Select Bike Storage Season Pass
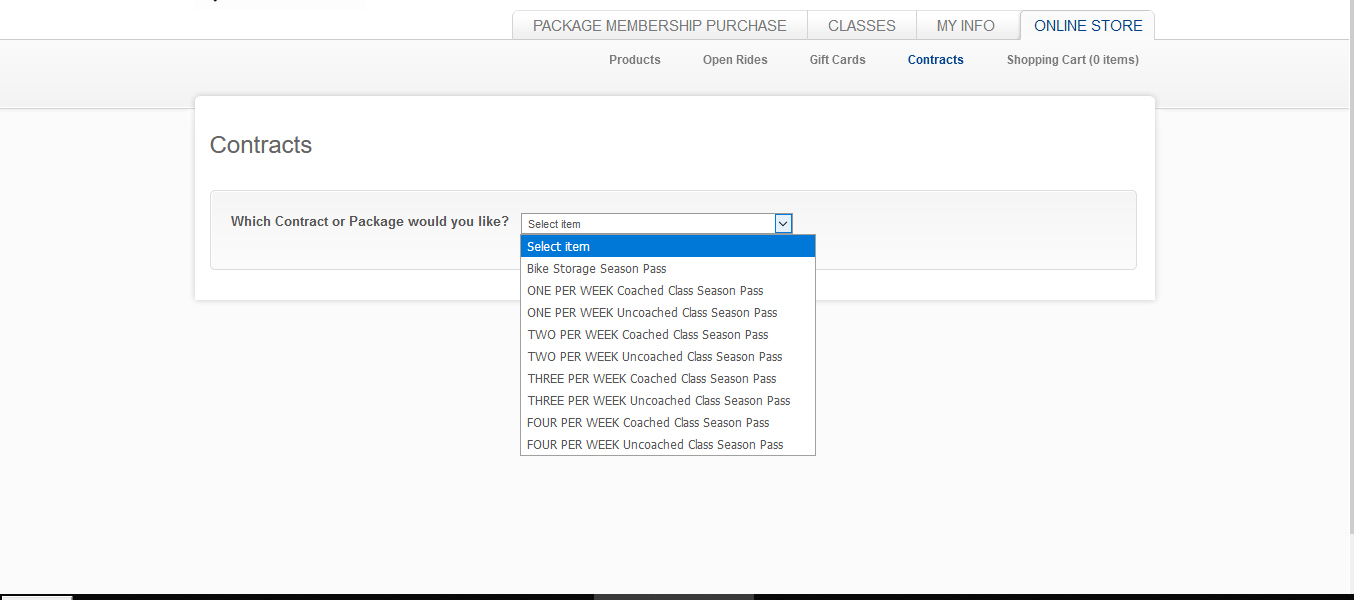This screenshot has width=1354, height=600. point(667,269)
